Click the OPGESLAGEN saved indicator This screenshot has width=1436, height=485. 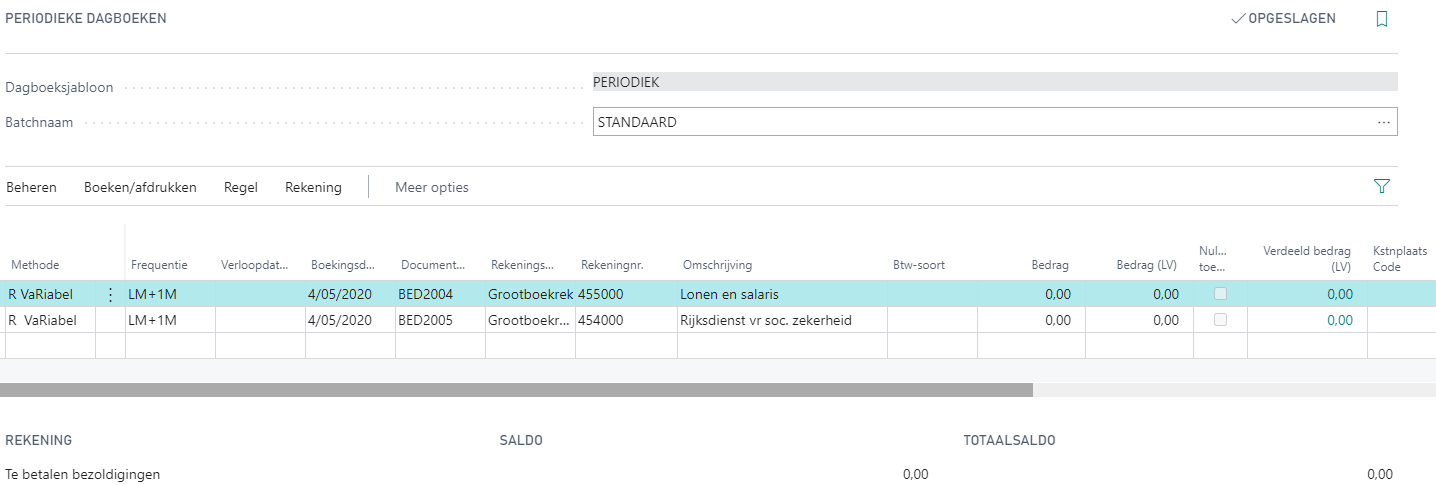(1284, 19)
